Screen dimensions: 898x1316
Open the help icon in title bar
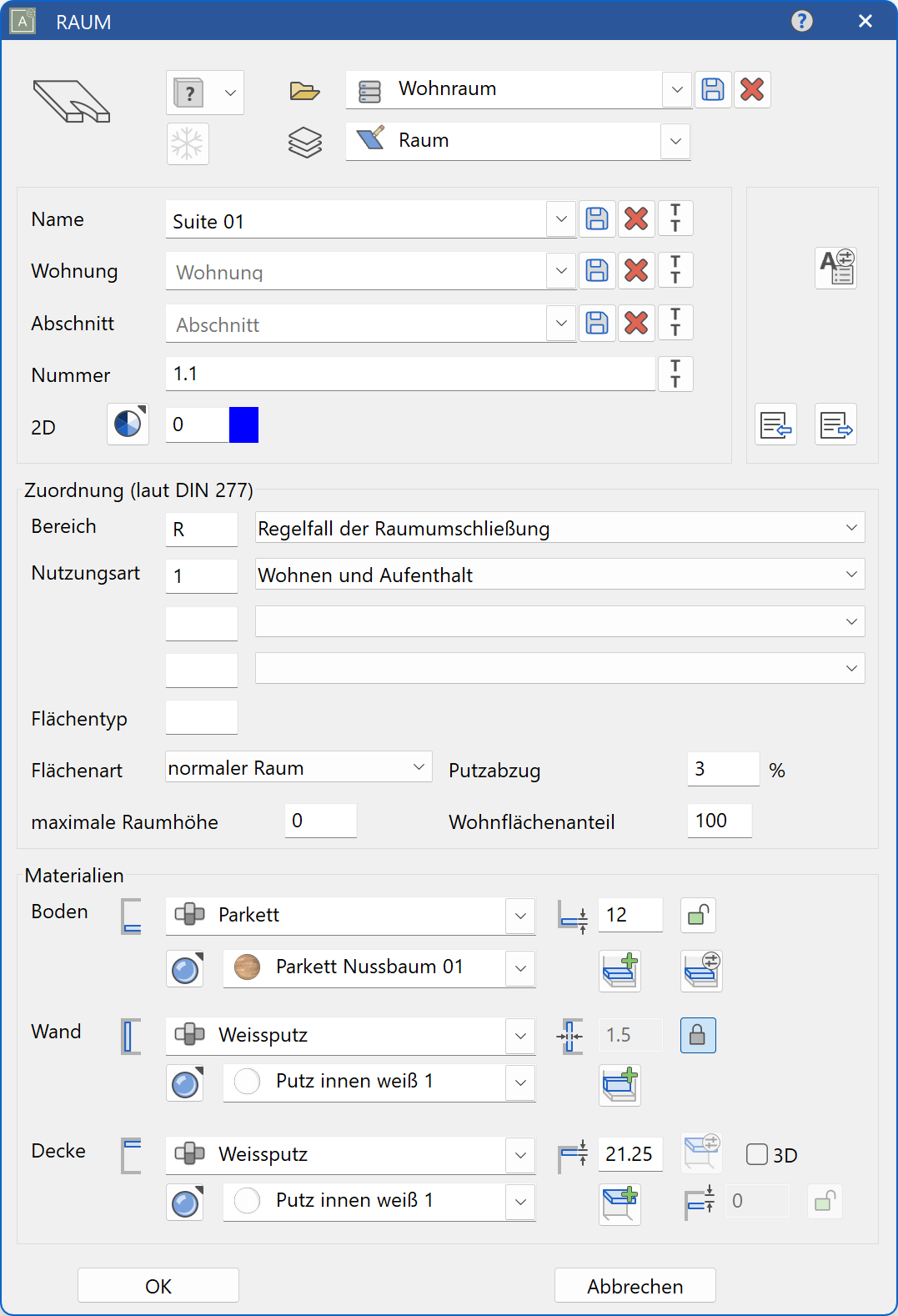coord(802,21)
